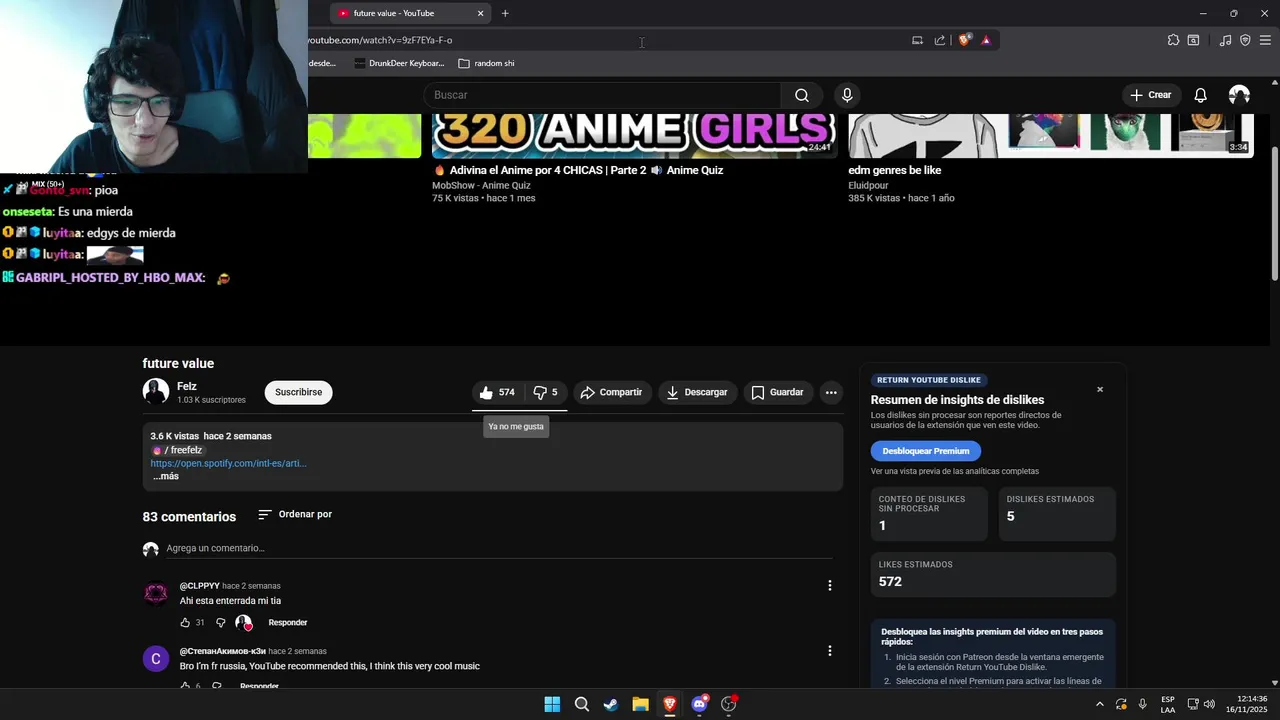Subscribe to Felz with Suscribirse
Image resolution: width=1280 pixels, height=720 pixels.
[298, 392]
